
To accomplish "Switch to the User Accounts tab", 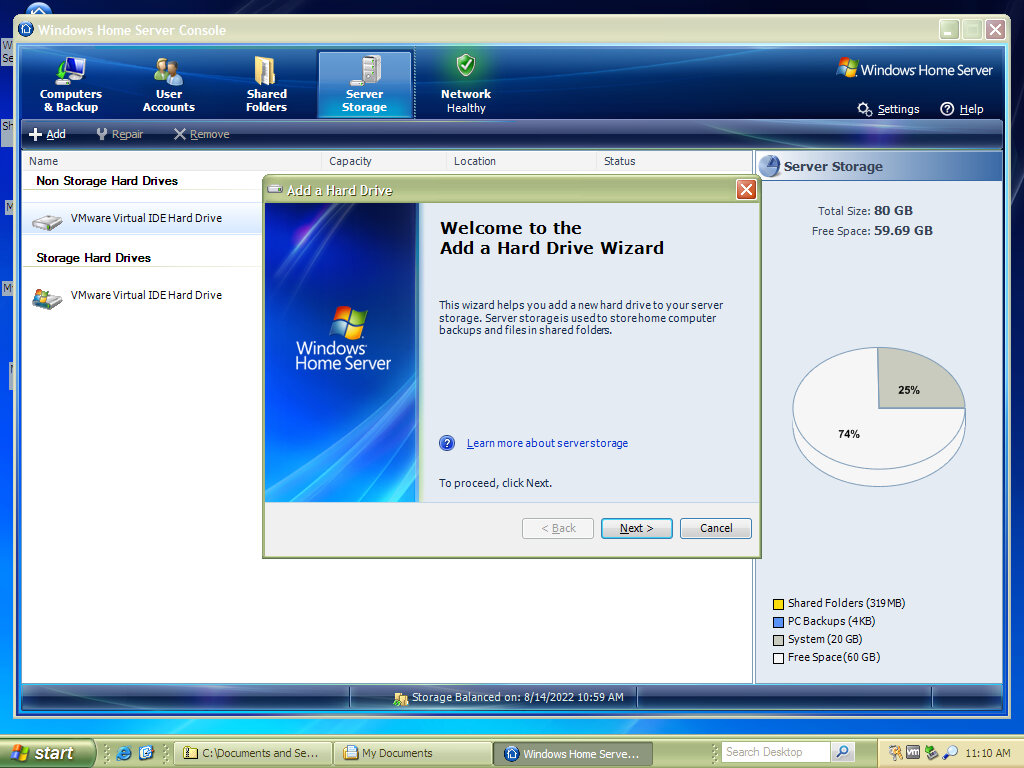I will click(168, 85).
